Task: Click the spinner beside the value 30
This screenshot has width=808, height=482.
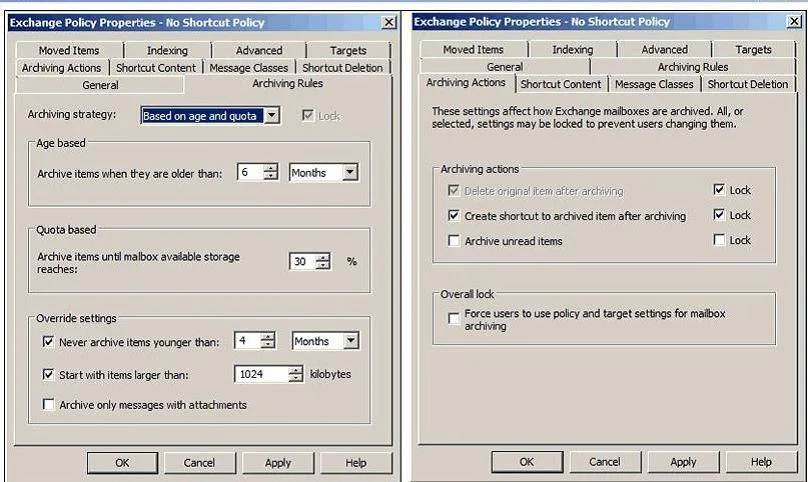Action: click(x=323, y=261)
